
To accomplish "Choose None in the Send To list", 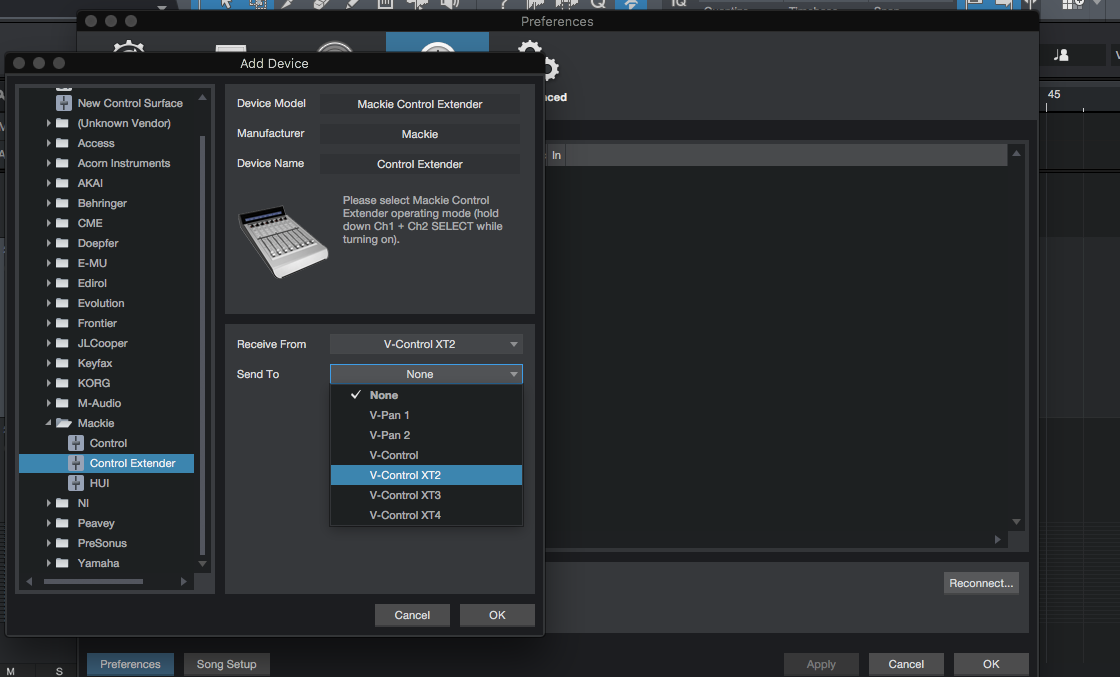I will pyautogui.click(x=426, y=395).
